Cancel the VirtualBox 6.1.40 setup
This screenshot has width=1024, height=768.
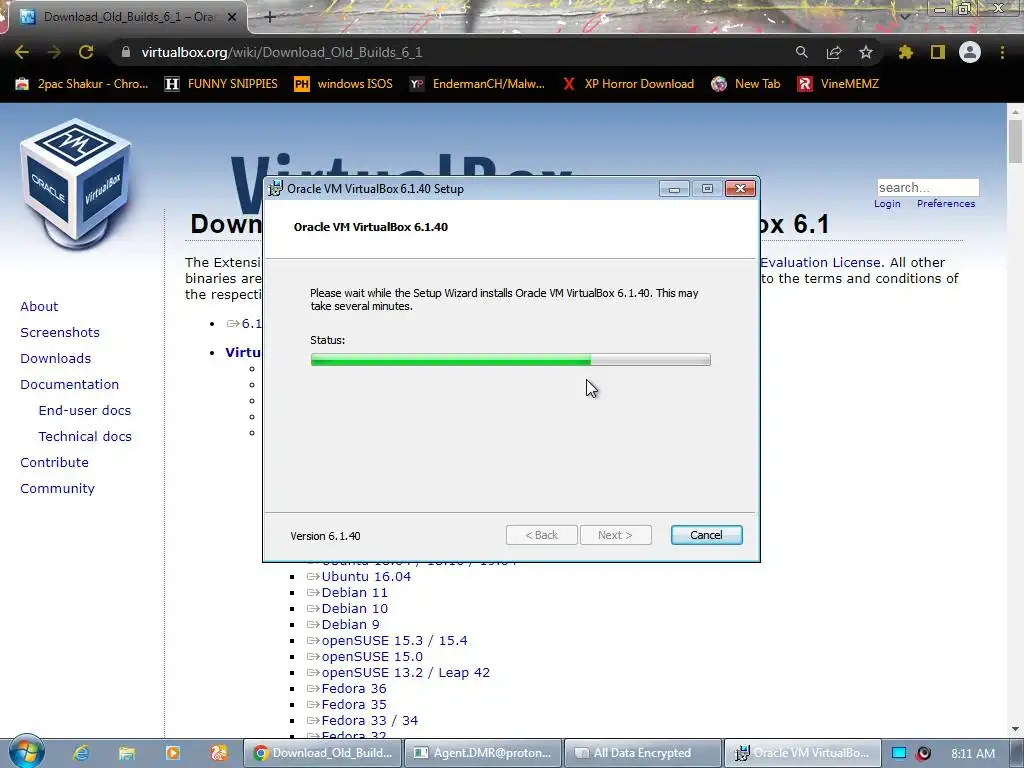(x=707, y=535)
